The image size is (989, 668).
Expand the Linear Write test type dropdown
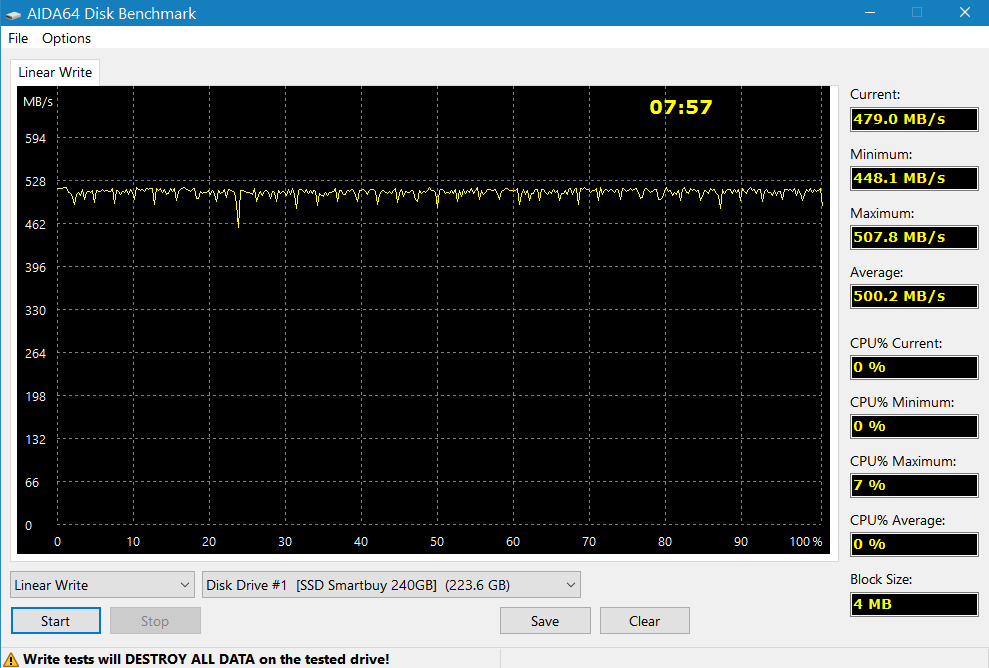[102, 585]
